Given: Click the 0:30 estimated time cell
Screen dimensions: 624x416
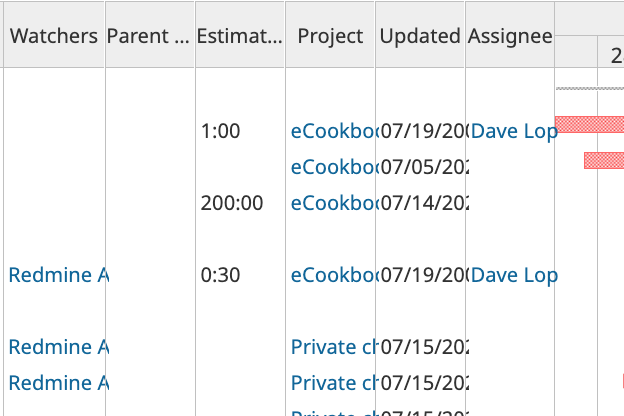Looking at the screenshot, I should tap(220, 275).
